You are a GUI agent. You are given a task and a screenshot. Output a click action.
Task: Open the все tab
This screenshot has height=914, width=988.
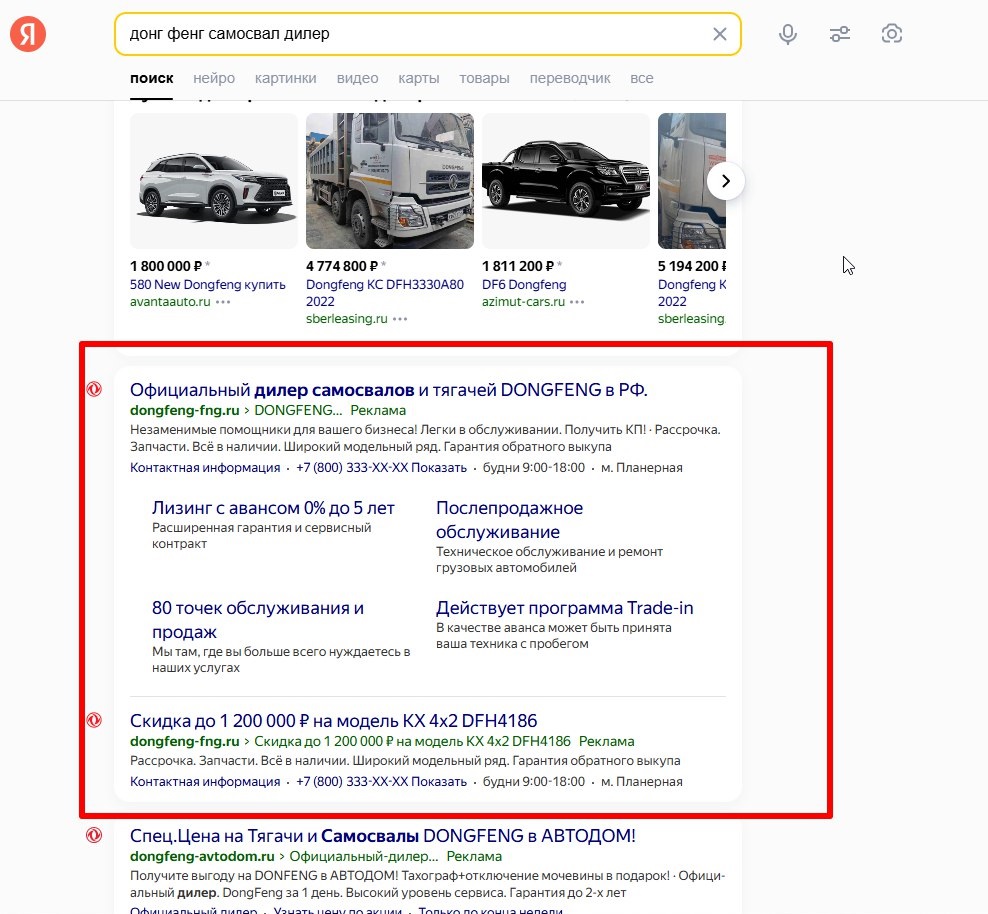pyautogui.click(x=641, y=78)
